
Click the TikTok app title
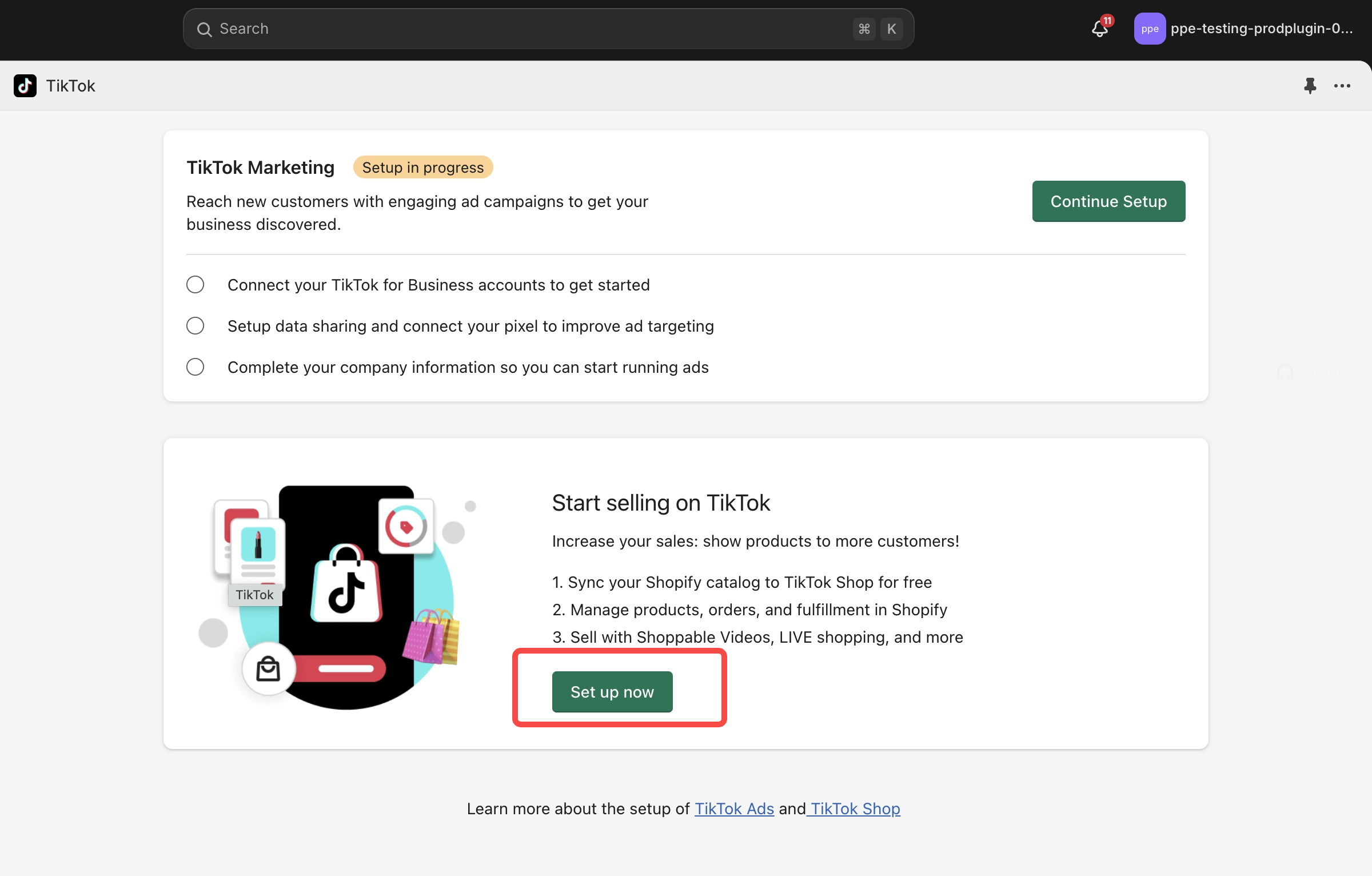pyautogui.click(x=70, y=86)
